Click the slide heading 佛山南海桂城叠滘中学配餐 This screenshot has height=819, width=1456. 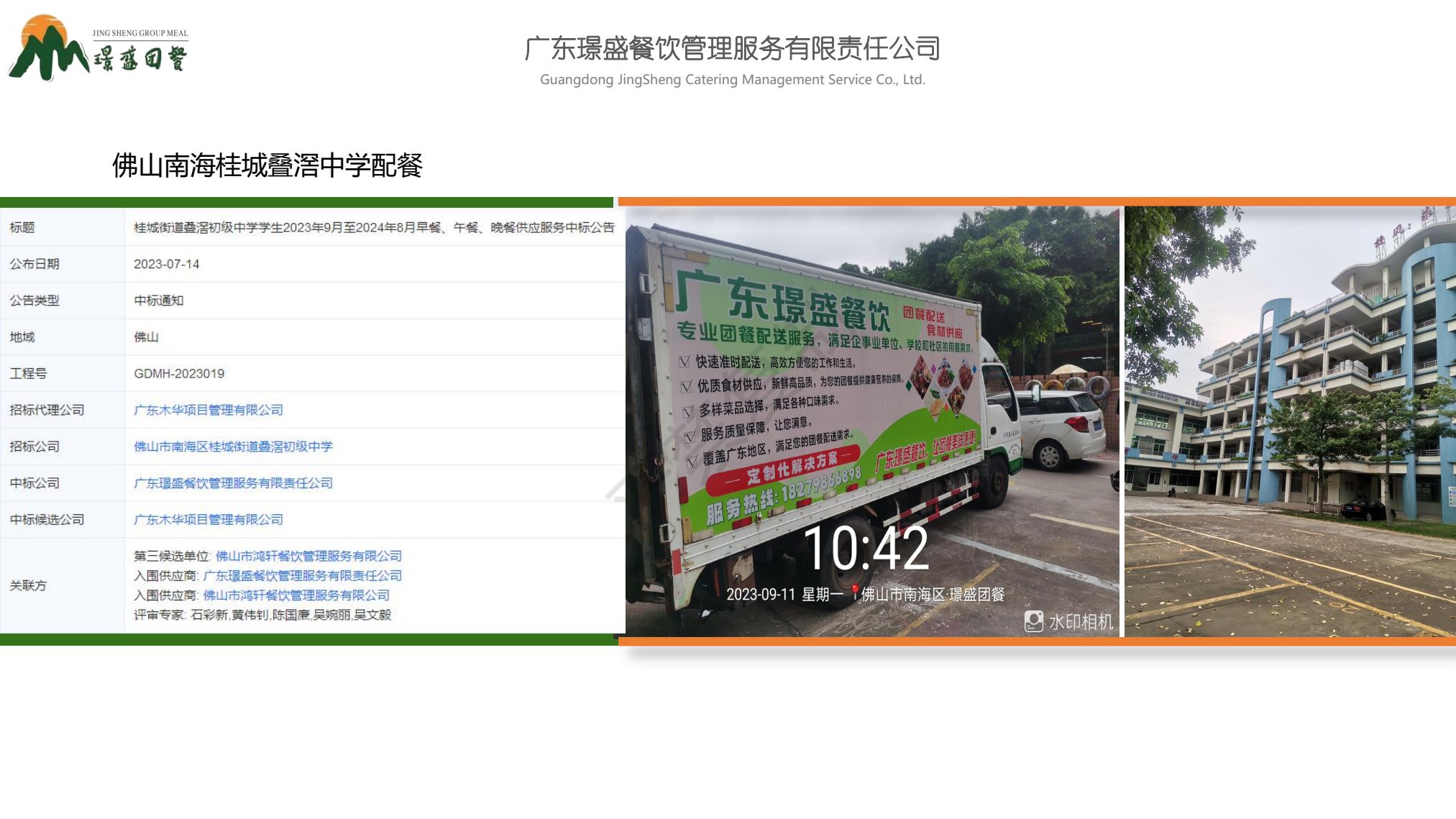click(267, 165)
